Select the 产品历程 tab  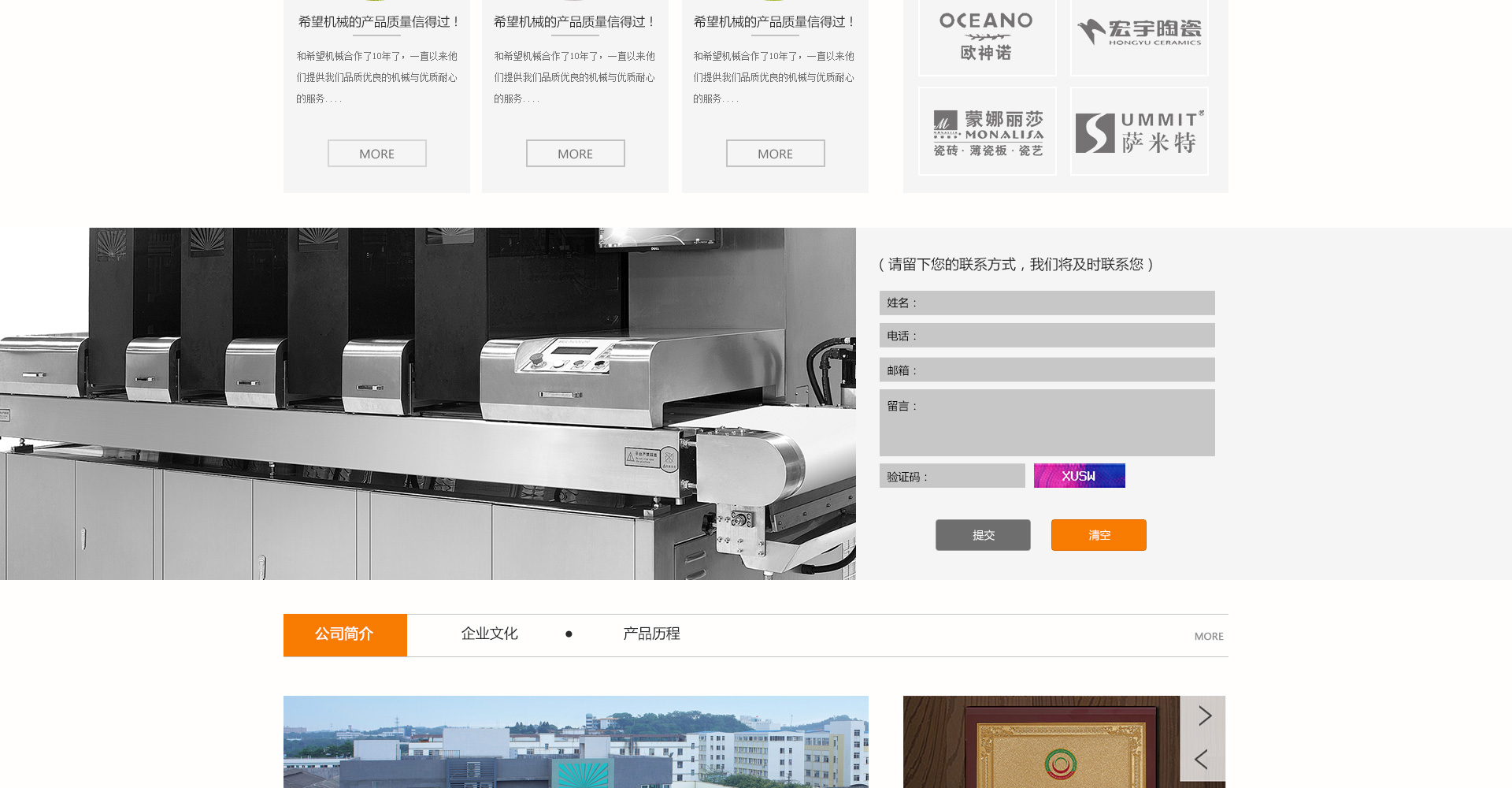pos(651,634)
